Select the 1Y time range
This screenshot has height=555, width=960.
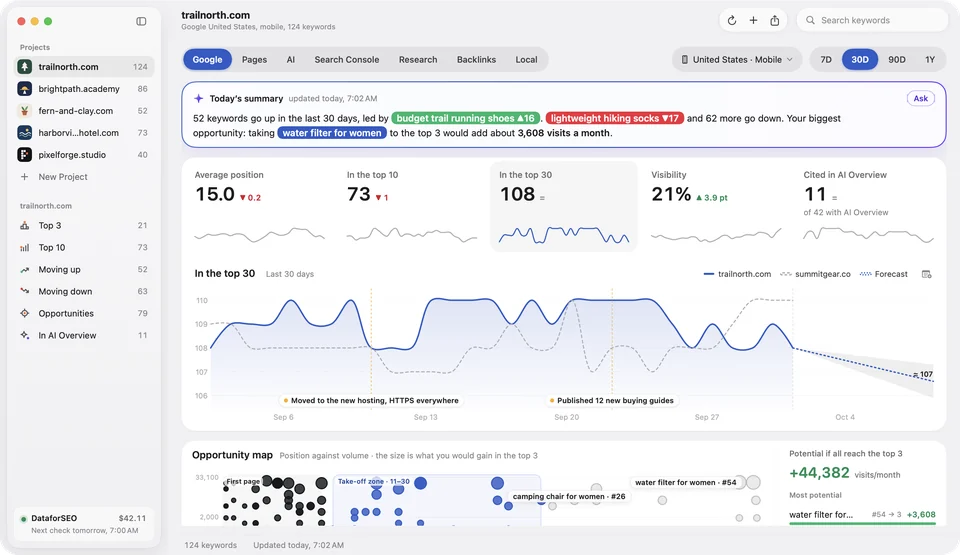[930, 59]
